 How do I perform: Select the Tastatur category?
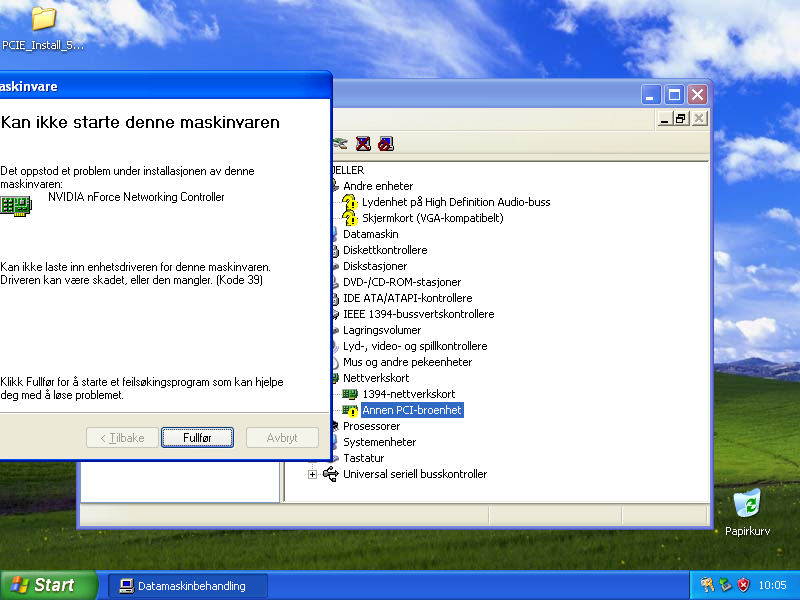click(x=364, y=458)
